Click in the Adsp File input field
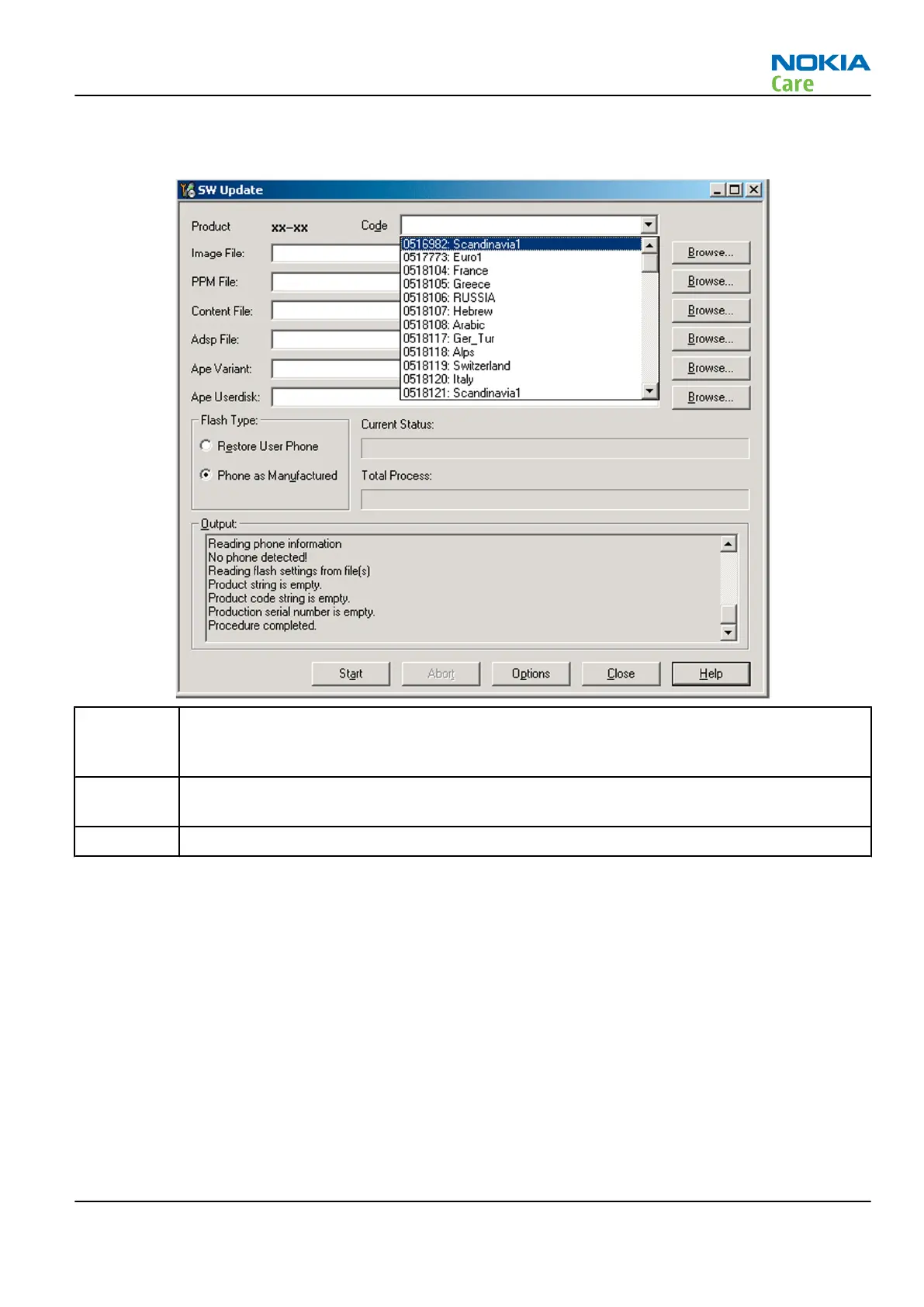 pyautogui.click(x=335, y=340)
